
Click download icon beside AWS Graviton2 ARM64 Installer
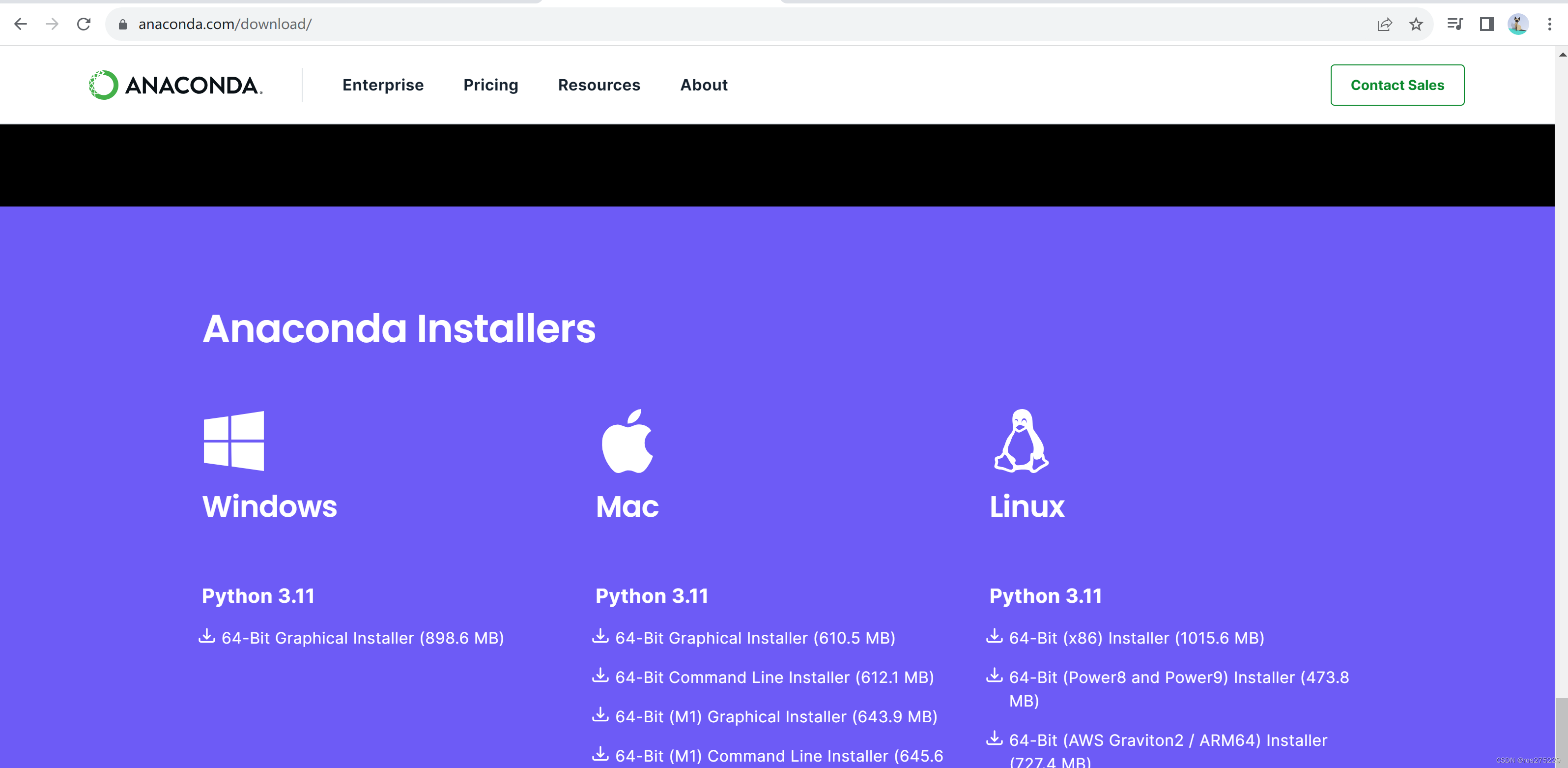tap(994, 738)
